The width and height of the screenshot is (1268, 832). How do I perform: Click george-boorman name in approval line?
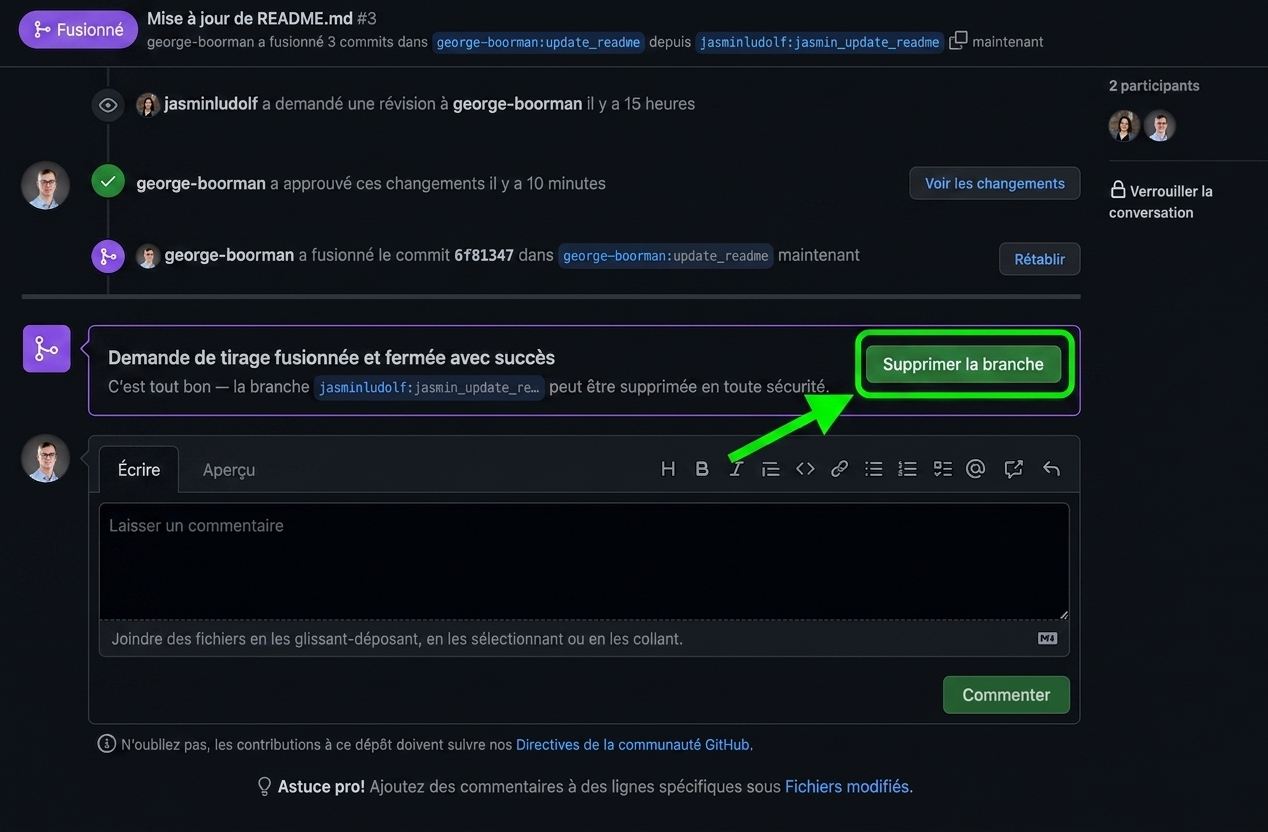201,183
